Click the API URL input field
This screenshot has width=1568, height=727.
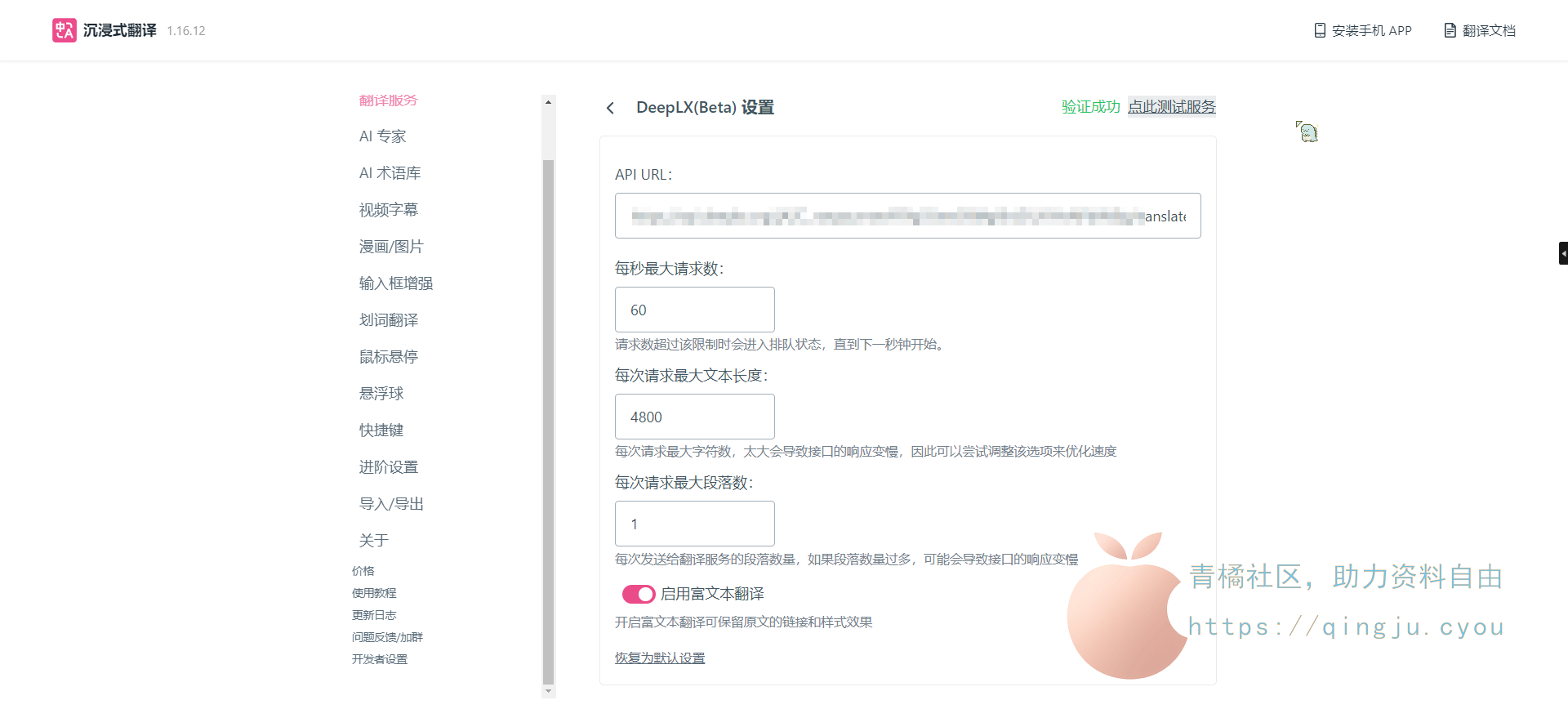point(908,216)
